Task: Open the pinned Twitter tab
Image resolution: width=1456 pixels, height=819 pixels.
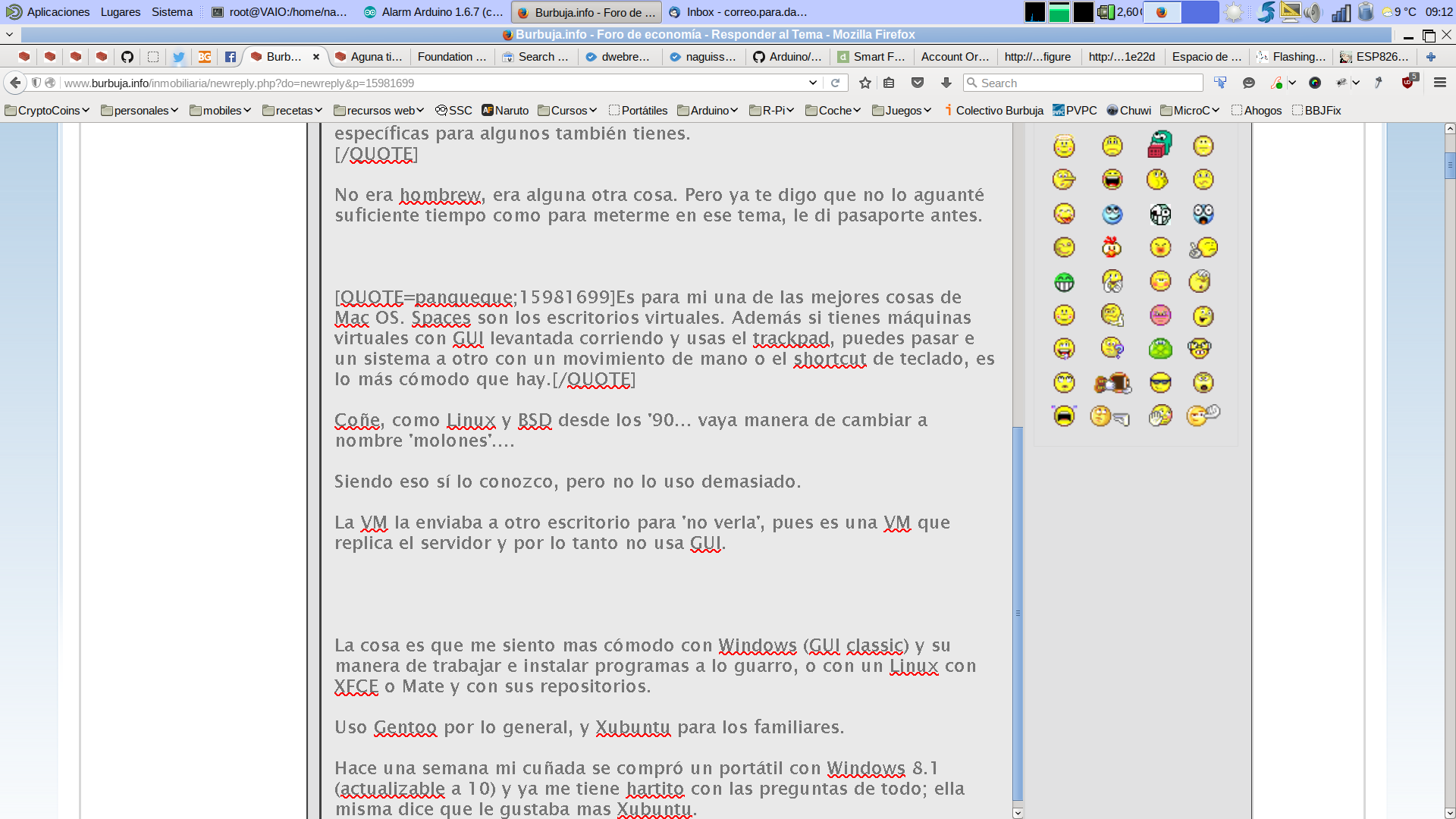Action: point(179,57)
